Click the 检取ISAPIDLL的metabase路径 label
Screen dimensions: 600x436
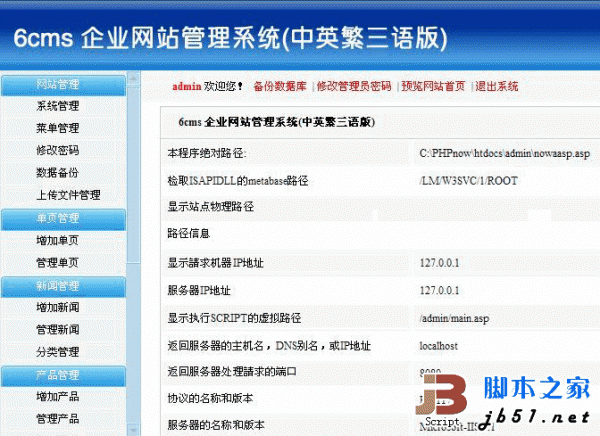pyautogui.click(x=238, y=181)
